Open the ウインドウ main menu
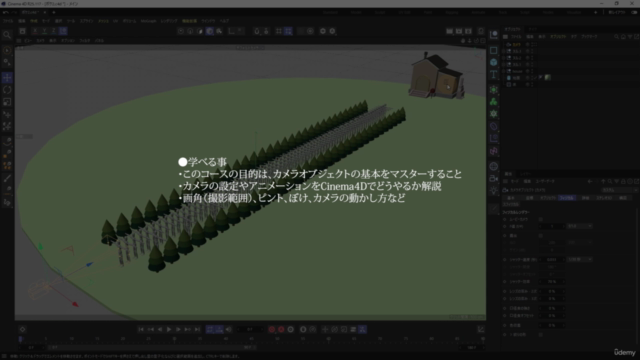This screenshot has width=640, height=360. (208, 21)
